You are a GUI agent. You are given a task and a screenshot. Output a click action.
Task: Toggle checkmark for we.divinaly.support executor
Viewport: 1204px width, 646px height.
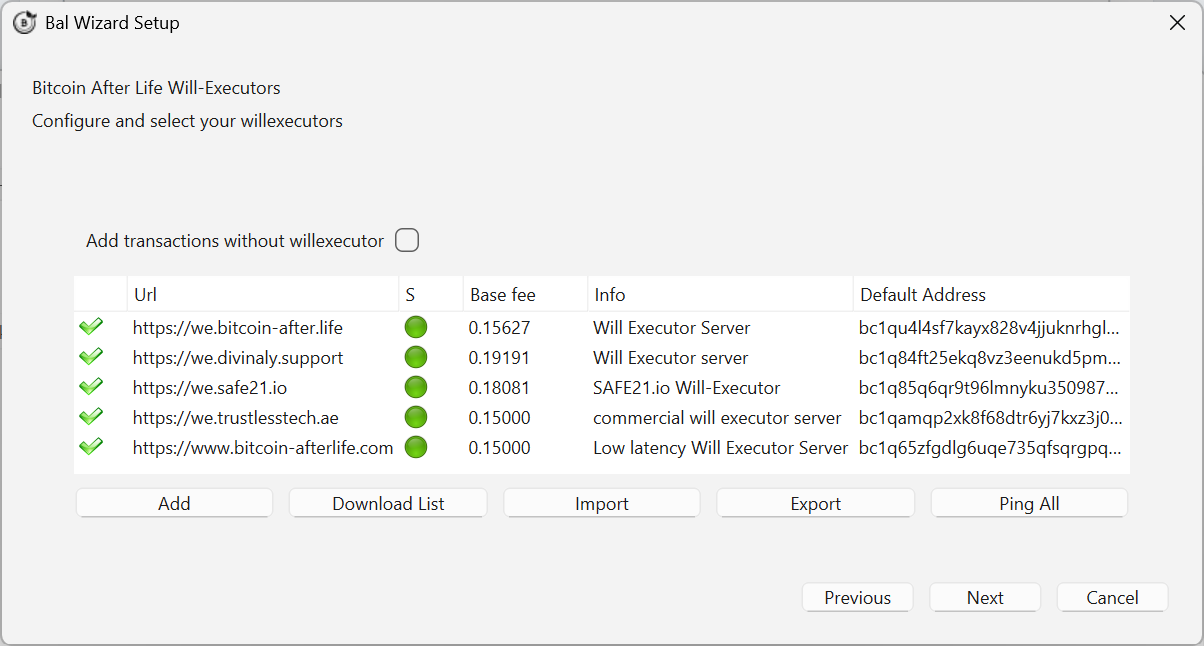point(91,357)
